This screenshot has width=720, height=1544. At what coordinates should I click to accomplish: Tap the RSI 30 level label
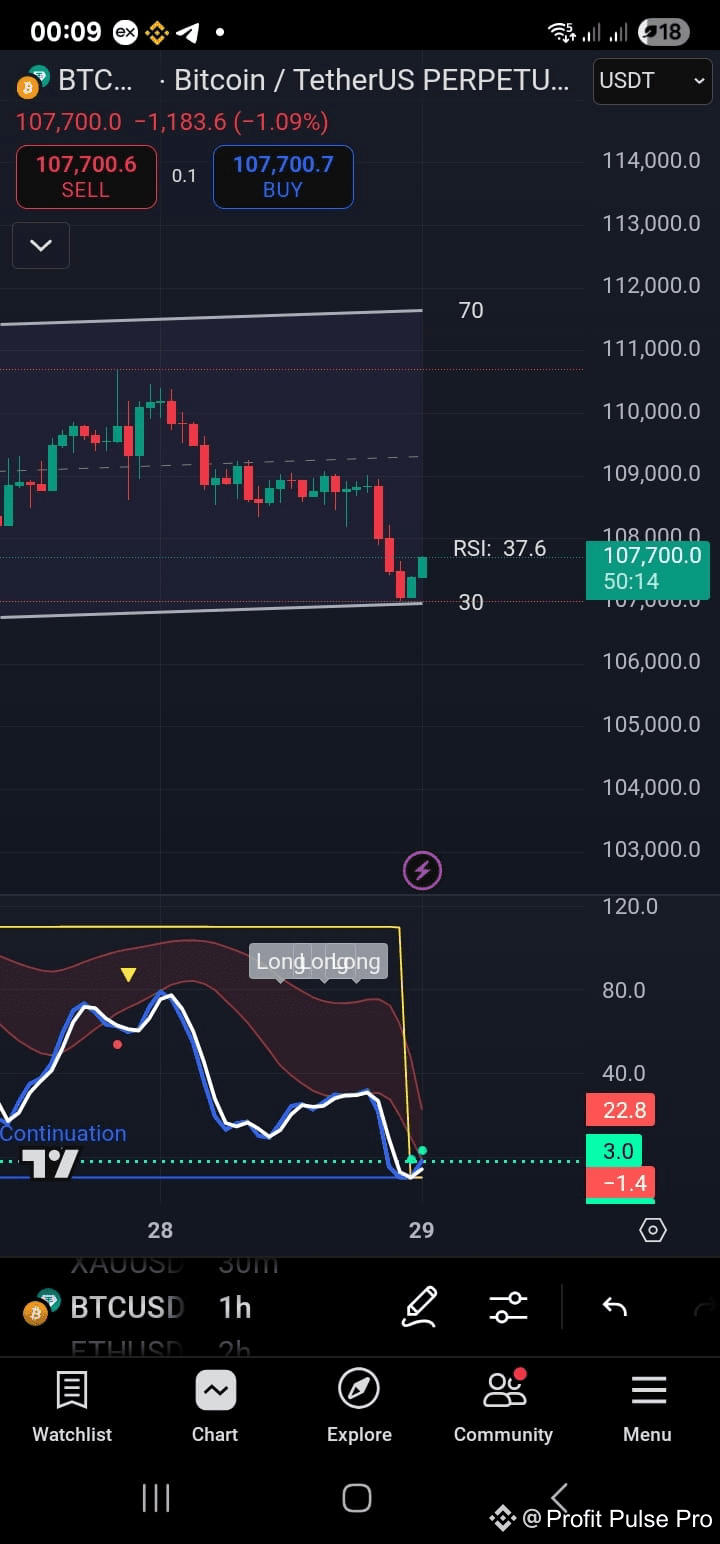pos(471,602)
